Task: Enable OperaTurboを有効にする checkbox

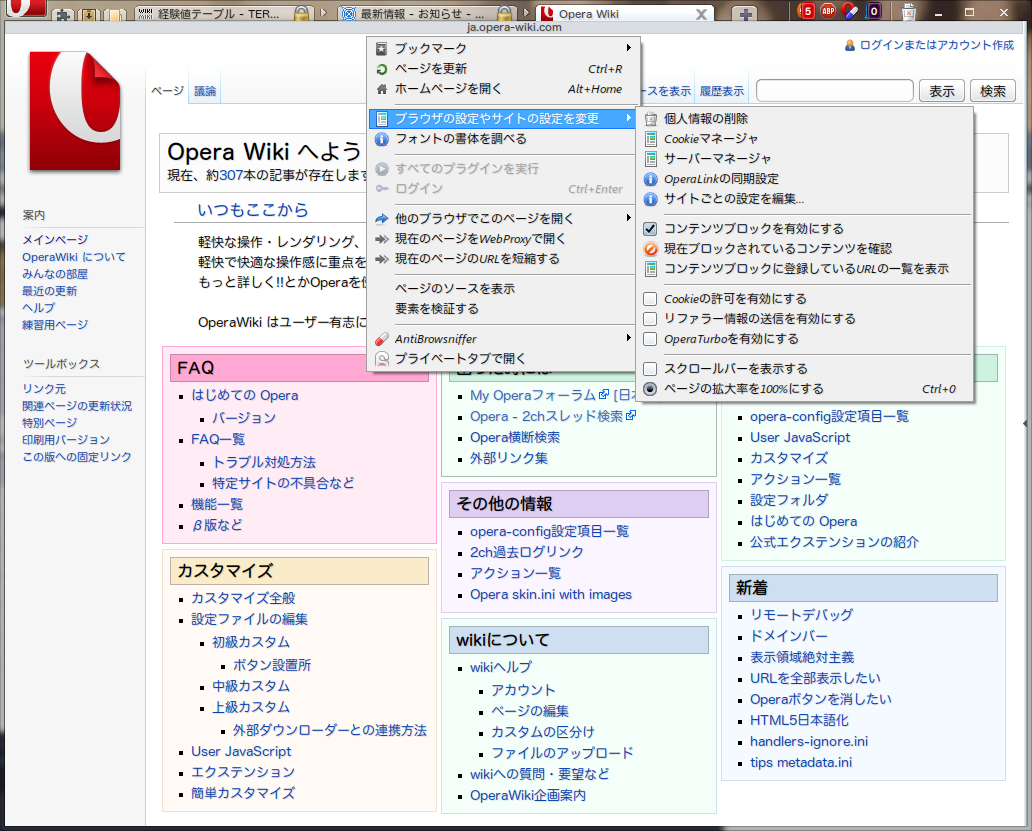Action: tap(650, 339)
